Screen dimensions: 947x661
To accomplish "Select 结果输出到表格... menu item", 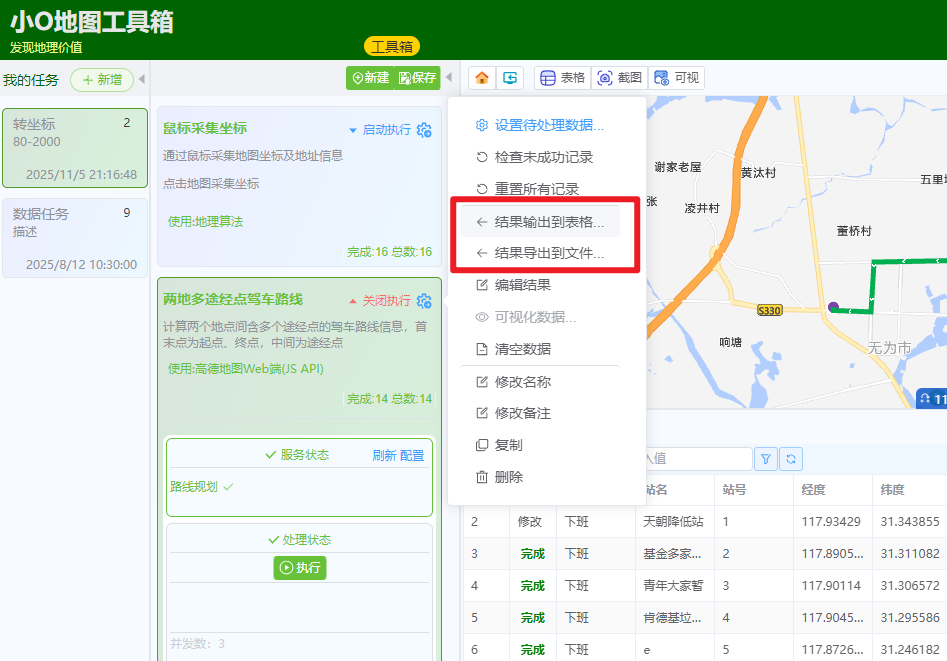I will click(x=540, y=222).
